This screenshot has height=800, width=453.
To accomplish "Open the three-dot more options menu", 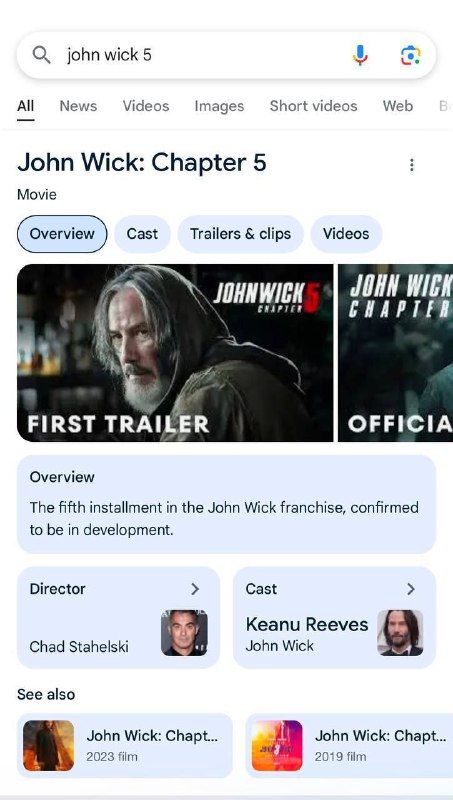I will point(411,165).
